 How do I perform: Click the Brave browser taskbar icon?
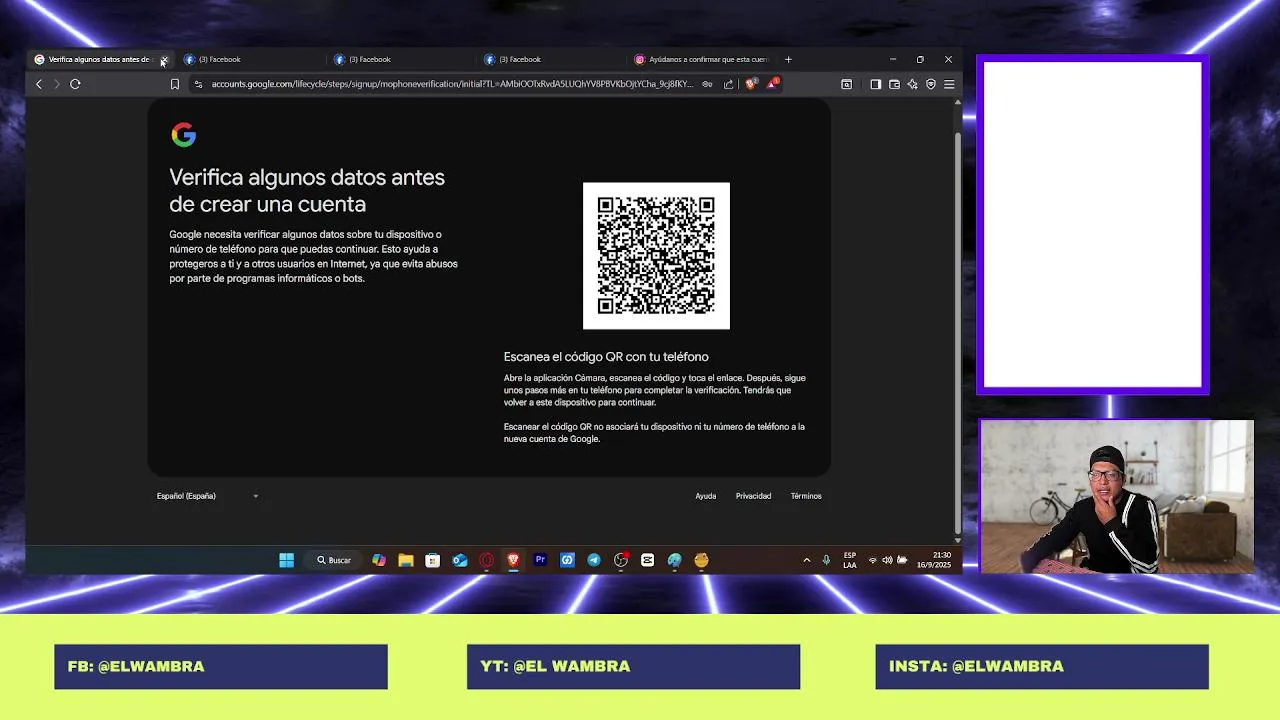coord(513,560)
